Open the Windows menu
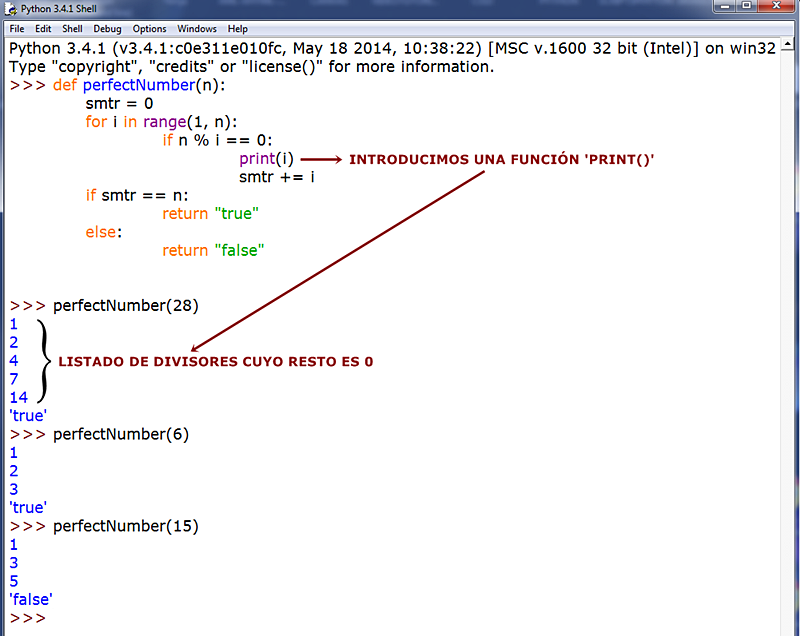Screen dimensions: 800x636 (x=196, y=28)
